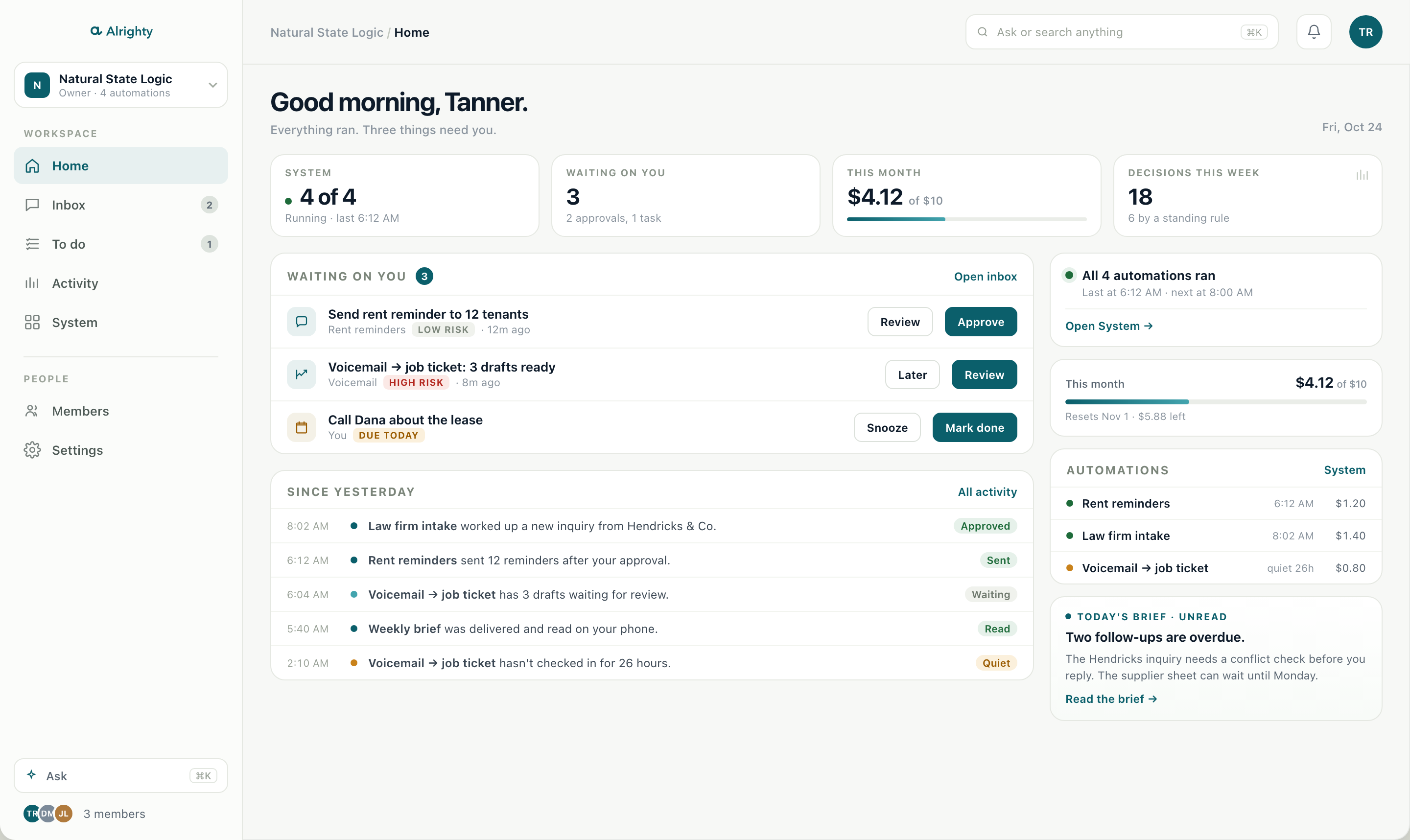Click the bar chart icon in Decisions card
The image size is (1410, 840).
(1362, 175)
